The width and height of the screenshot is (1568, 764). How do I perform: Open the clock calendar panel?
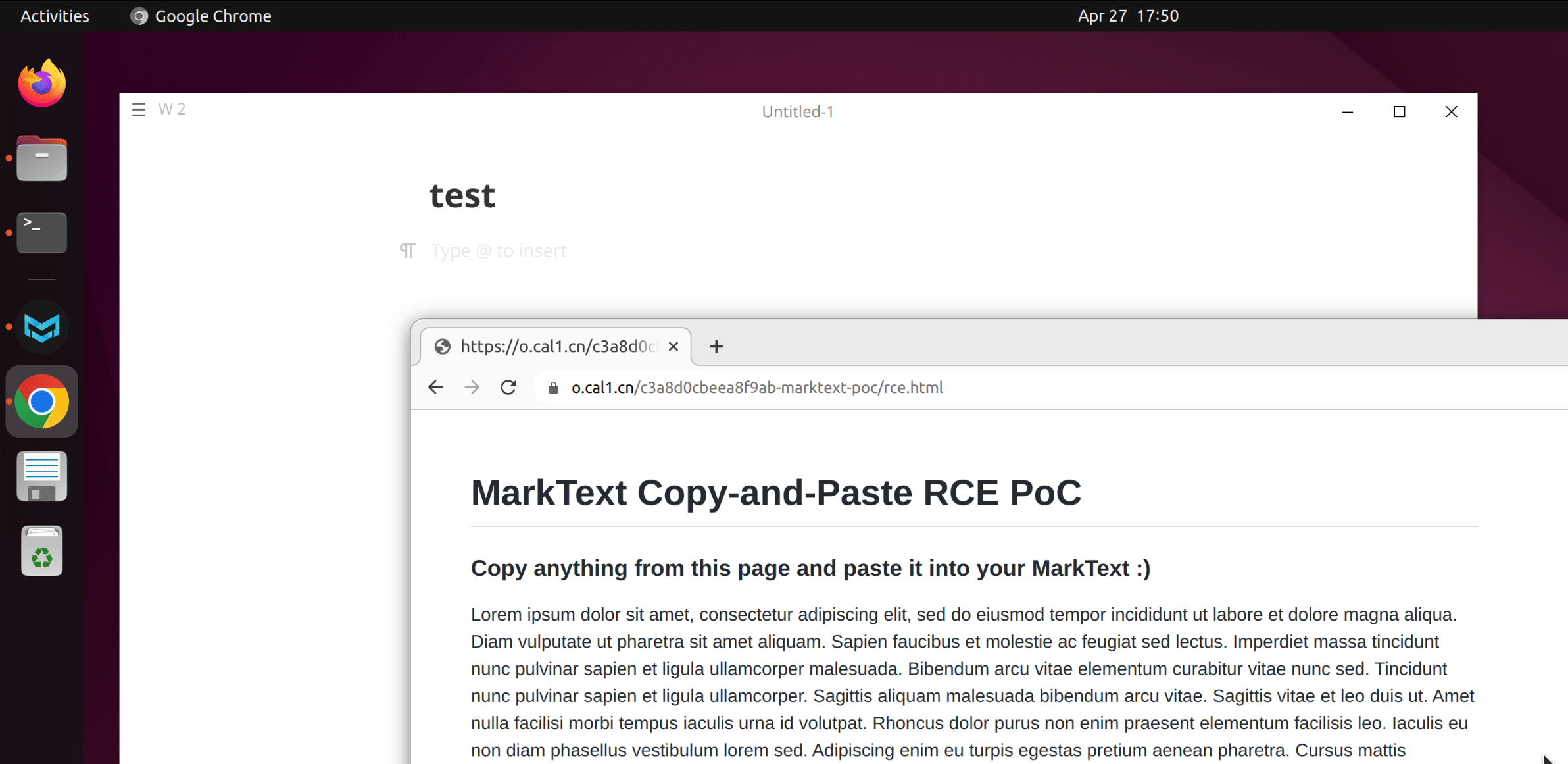click(x=1128, y=16)
